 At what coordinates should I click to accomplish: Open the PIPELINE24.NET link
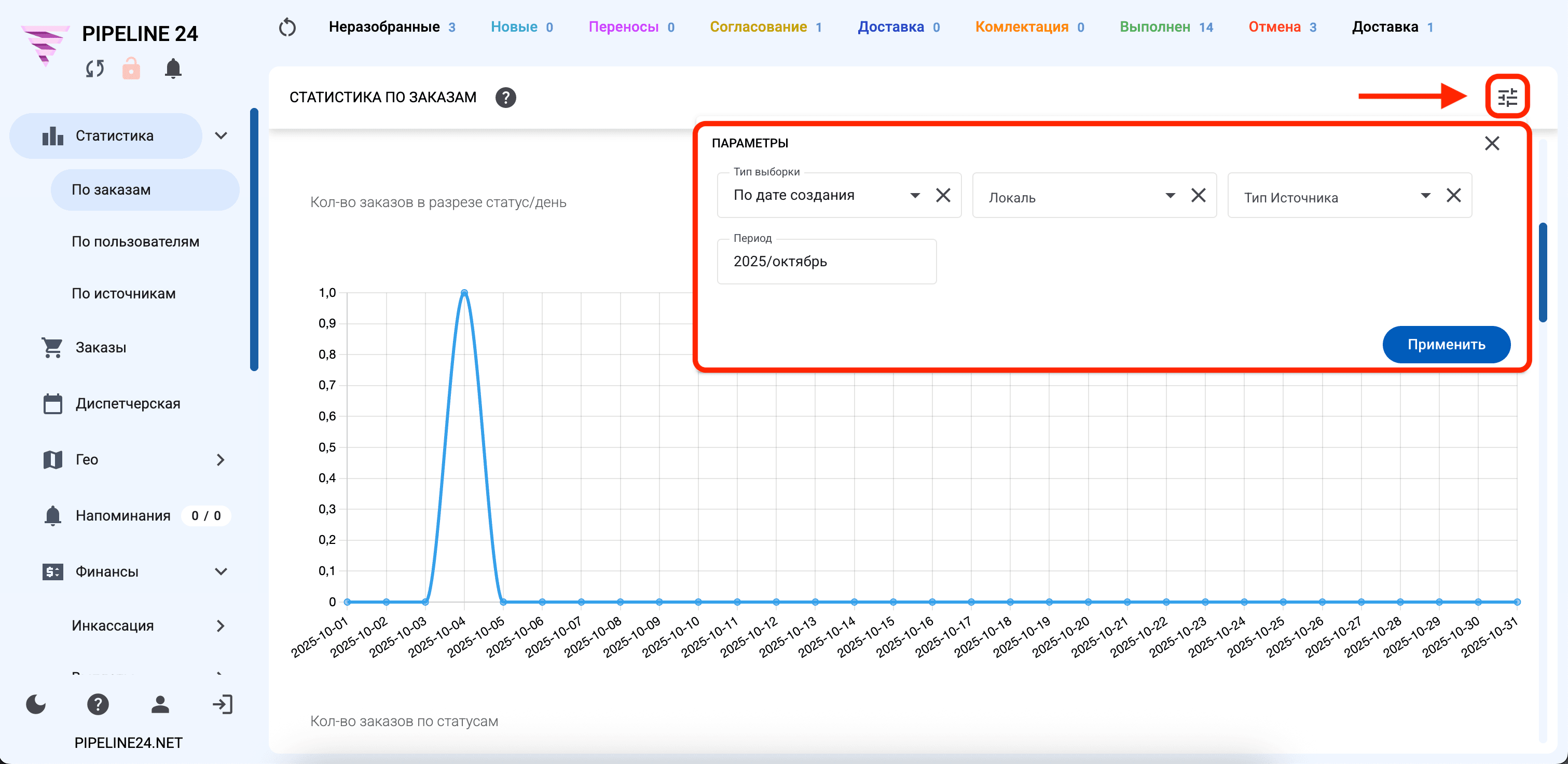129,743
